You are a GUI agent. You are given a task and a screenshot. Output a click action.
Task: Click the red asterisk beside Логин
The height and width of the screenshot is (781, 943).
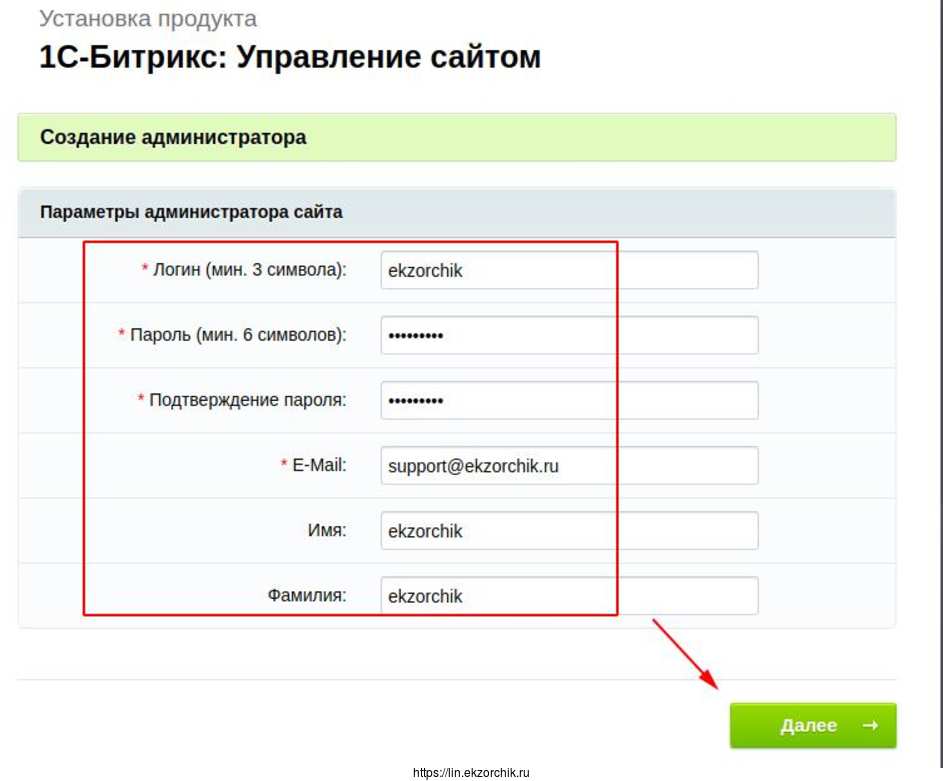tap(145, 269)
